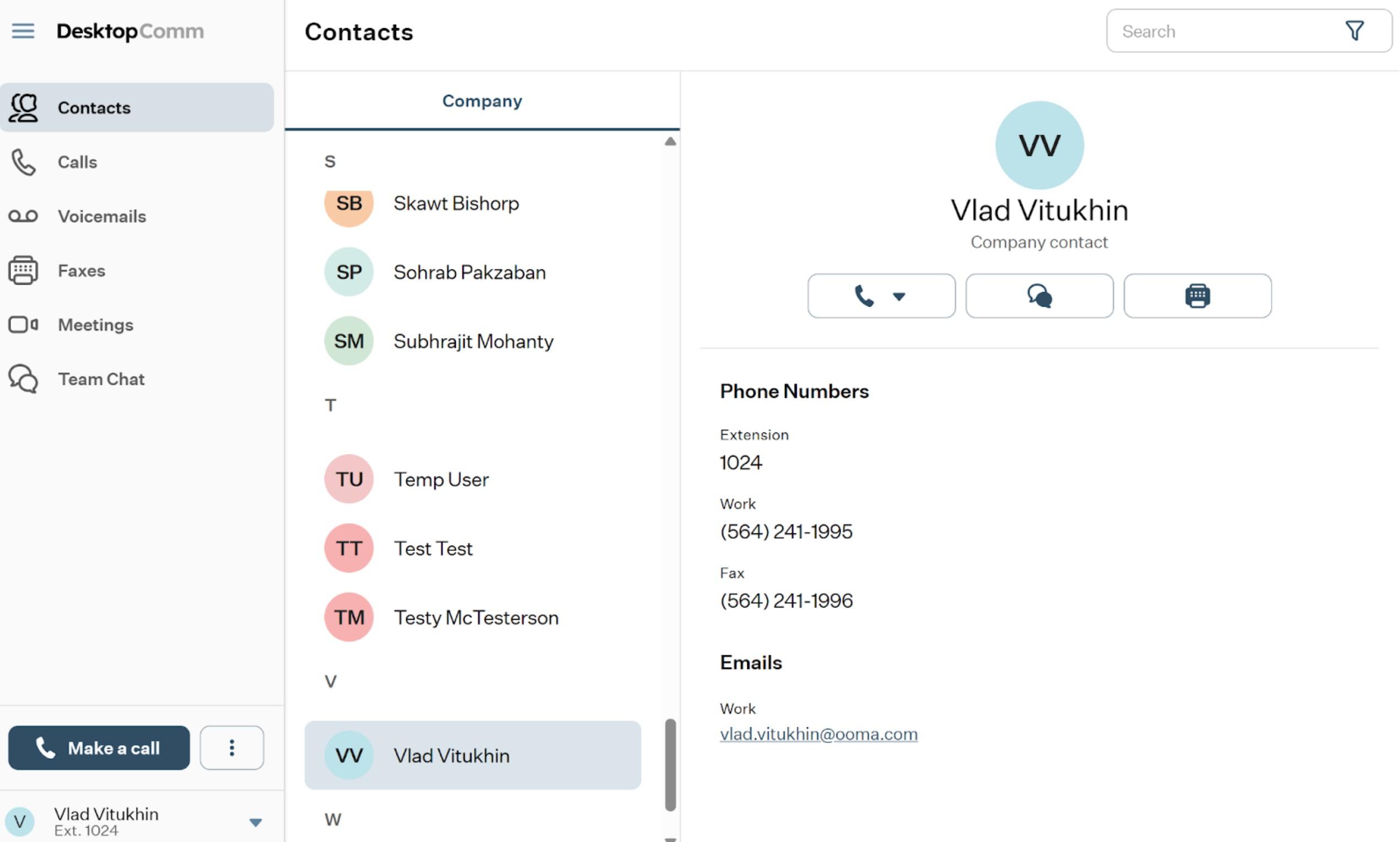Click the phone call icon for contact
The image size is (1400, 842).
click(x=863, y=296)
